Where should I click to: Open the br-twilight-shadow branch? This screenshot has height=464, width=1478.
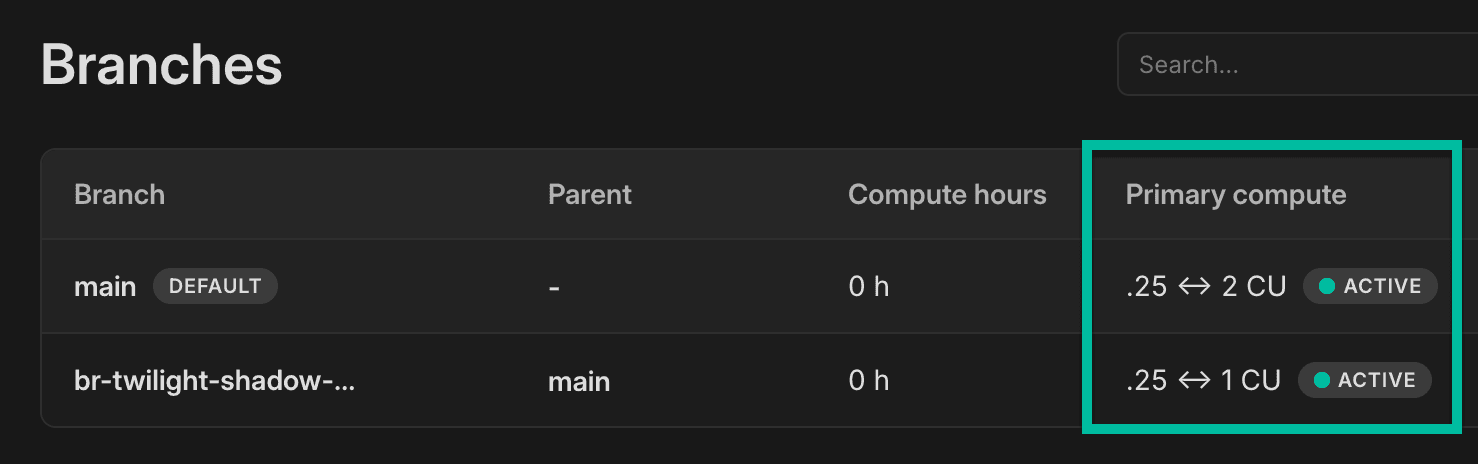(214, 381)
